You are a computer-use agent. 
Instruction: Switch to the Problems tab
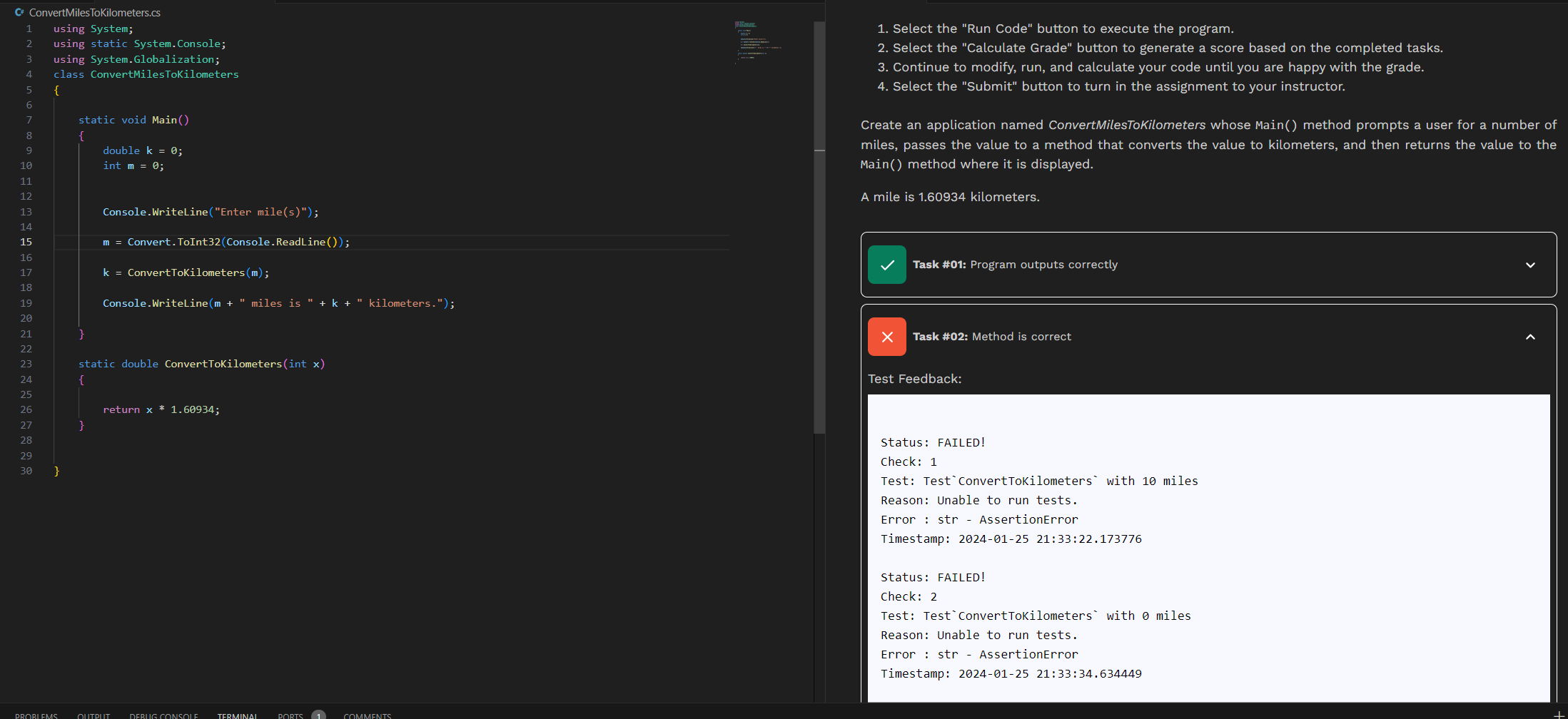tap(36, 715)
